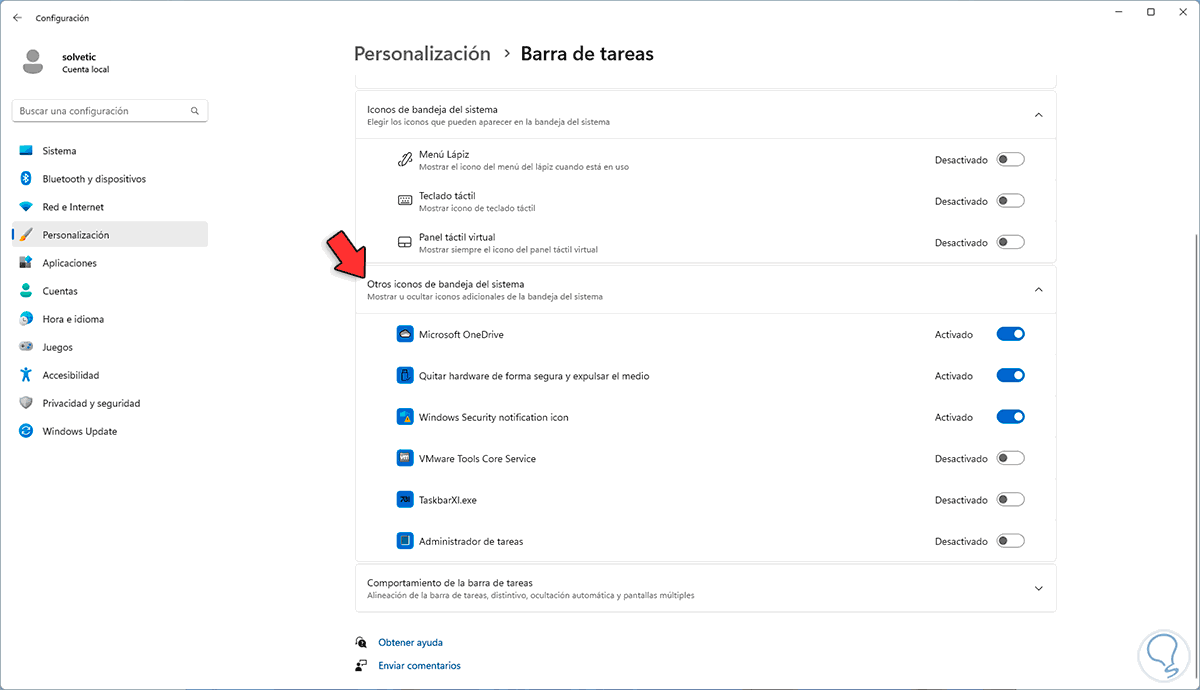Click Enviar comentarios link
This screenshot has width=1200, height=690.
(x=419, y=665)
